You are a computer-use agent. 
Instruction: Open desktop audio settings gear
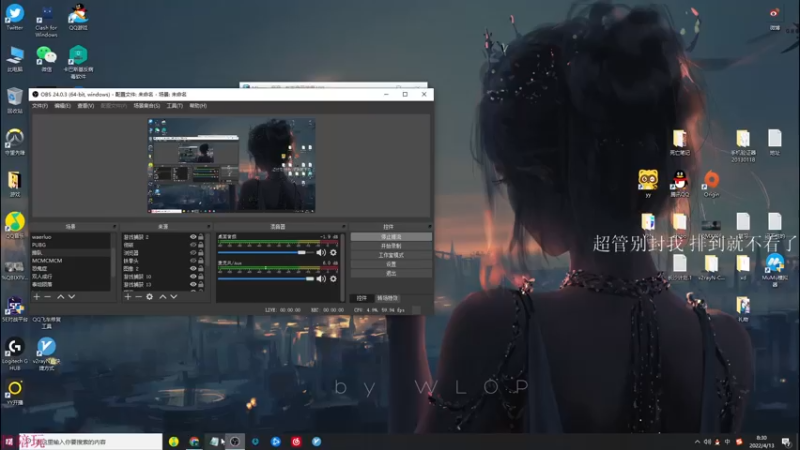coord(333,253)
